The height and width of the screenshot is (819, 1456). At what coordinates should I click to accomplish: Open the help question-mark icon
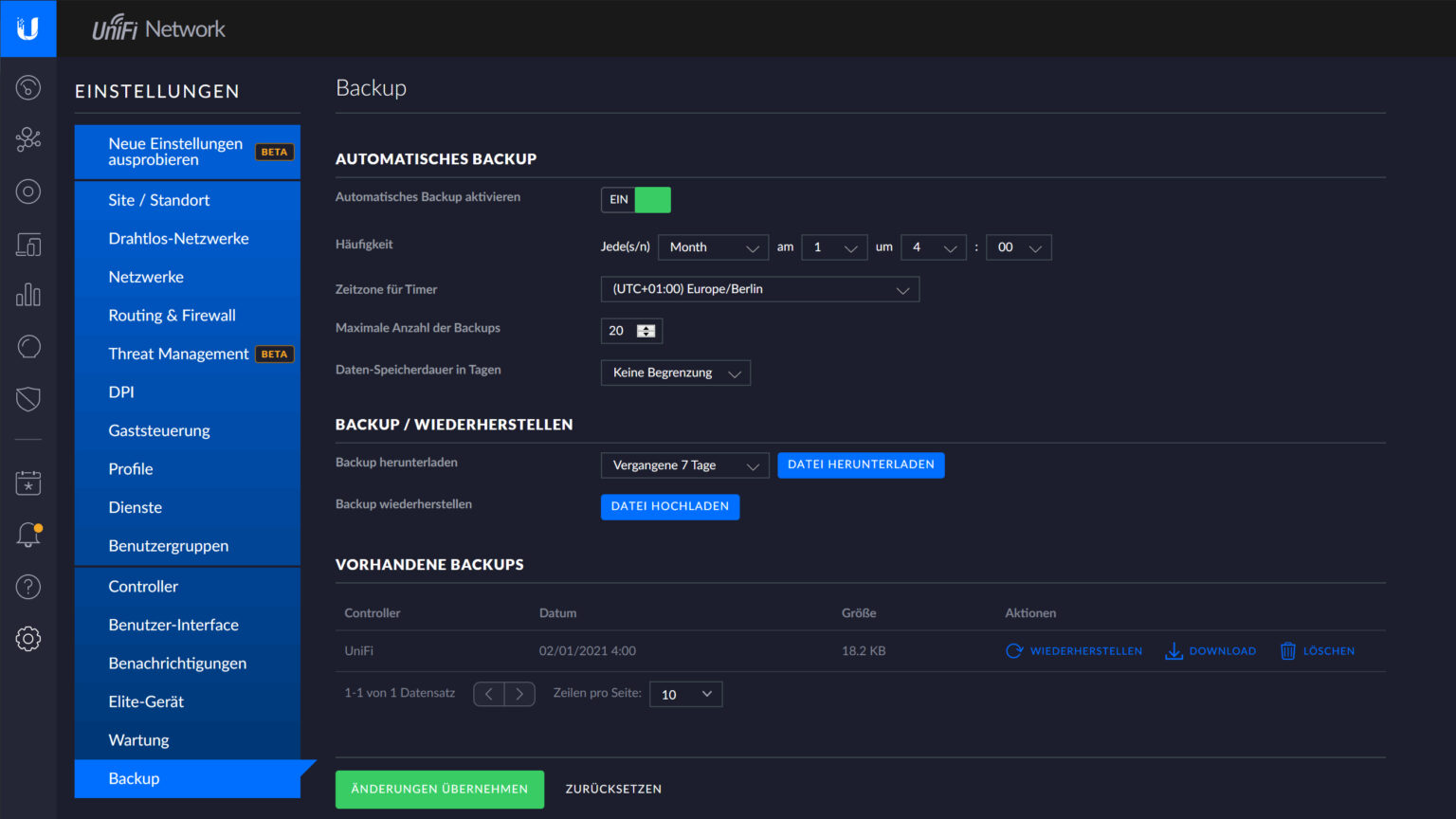pyautogui.click(x=28, y=586)
